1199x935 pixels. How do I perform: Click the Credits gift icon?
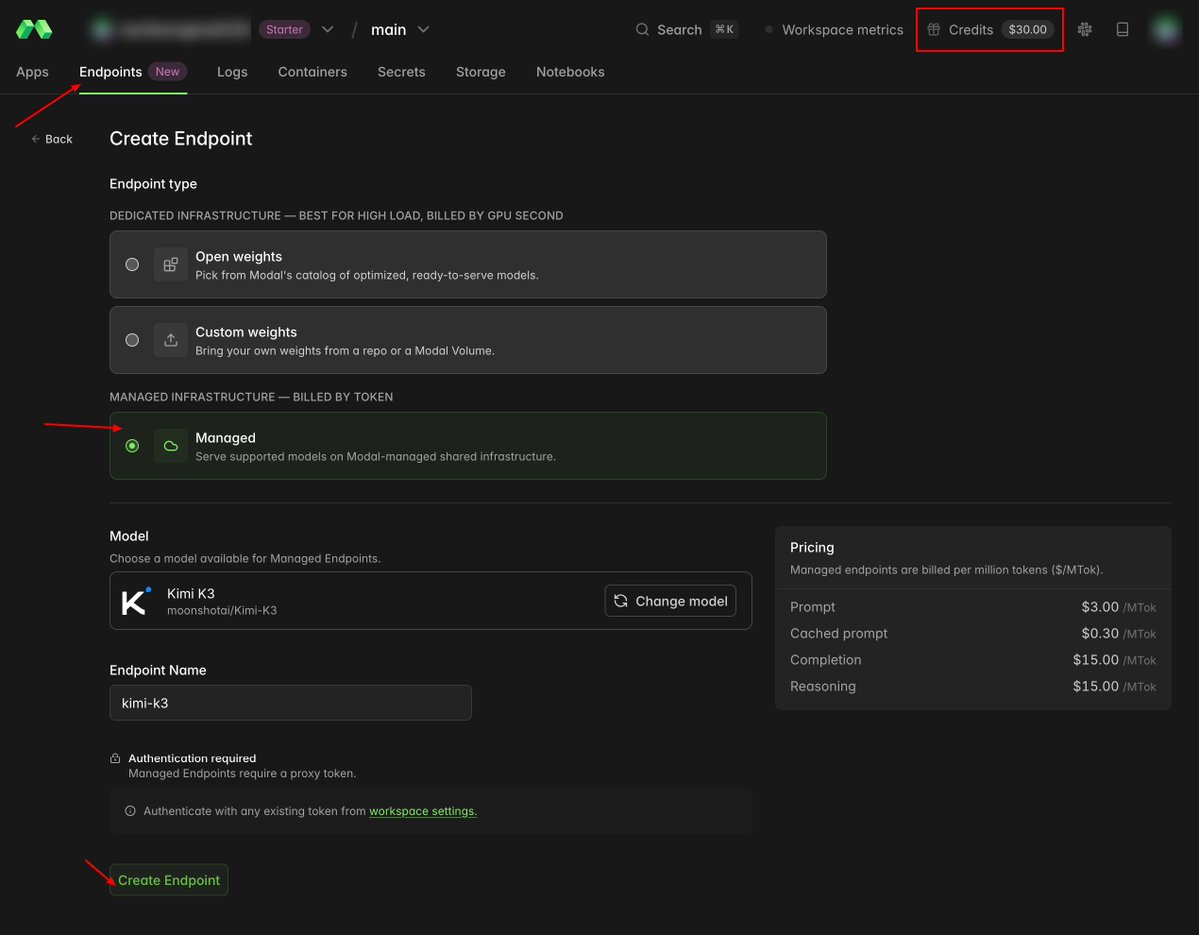pyautogui.click(x=934, y=29)
